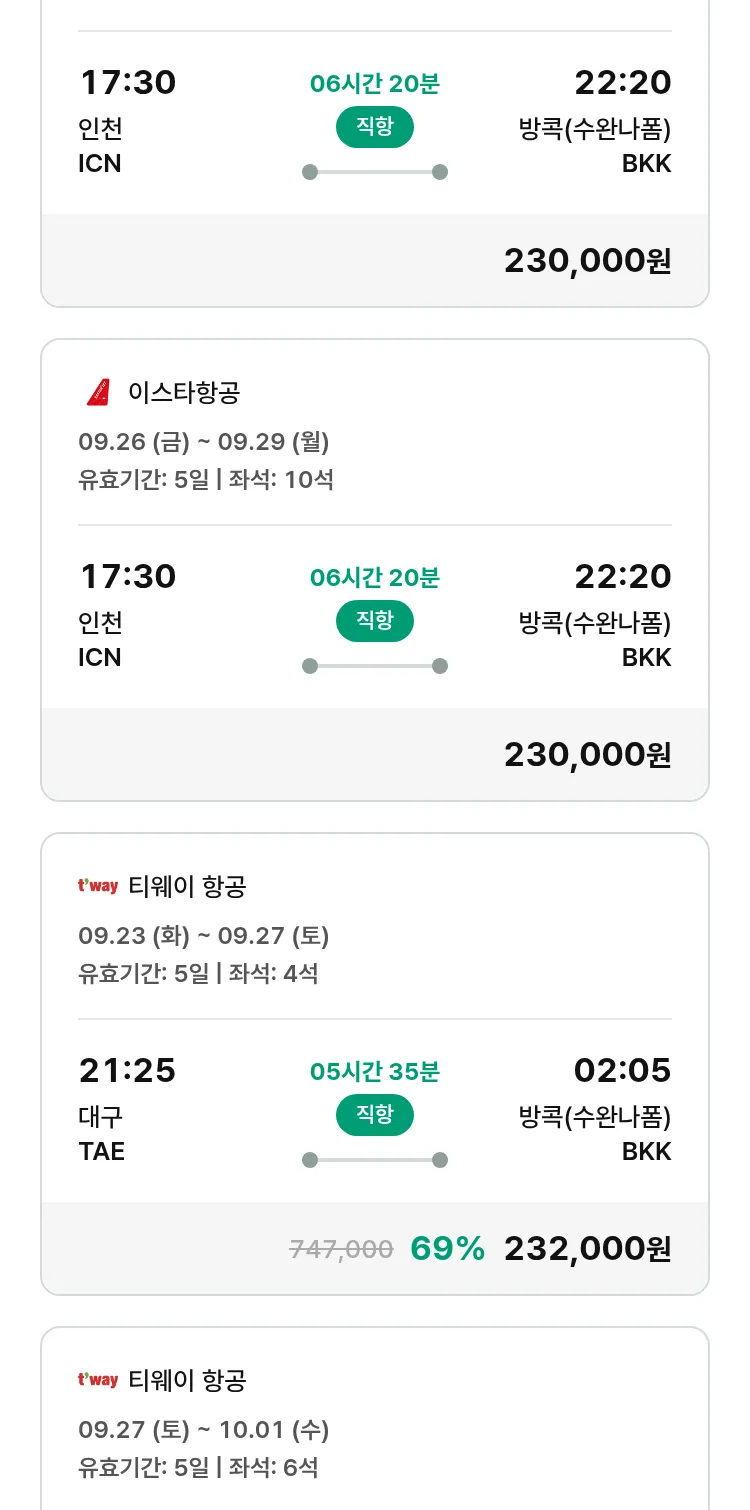Select the 이스타항공 airline name
Viewport: 750px width, 1510px height.
[184, 393]
